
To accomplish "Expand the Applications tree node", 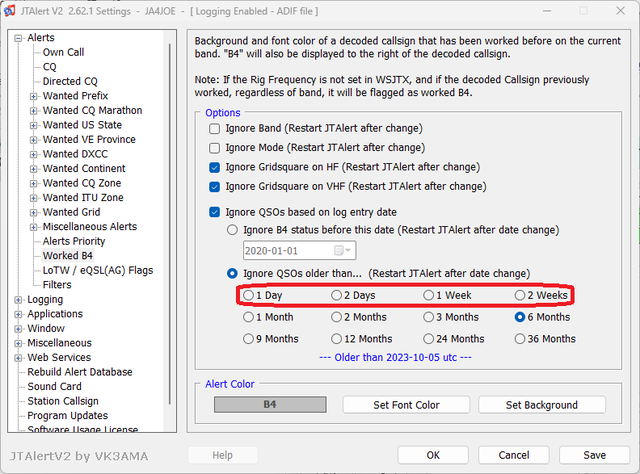I will point(18,314).
